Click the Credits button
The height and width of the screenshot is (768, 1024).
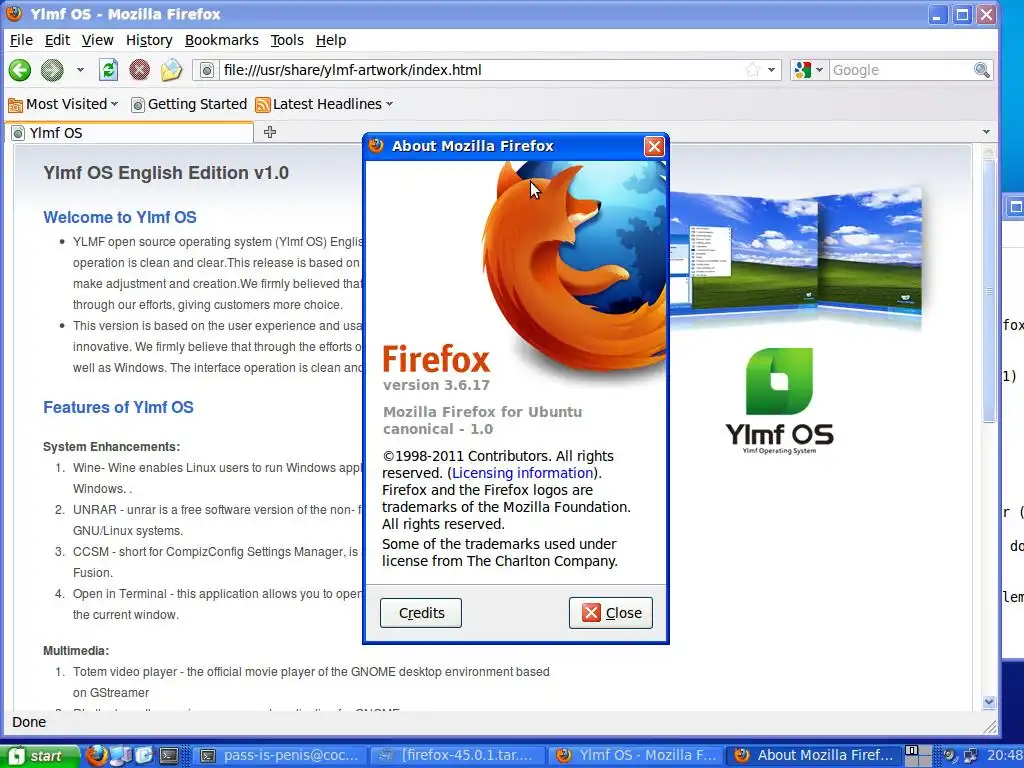[421, 613]
